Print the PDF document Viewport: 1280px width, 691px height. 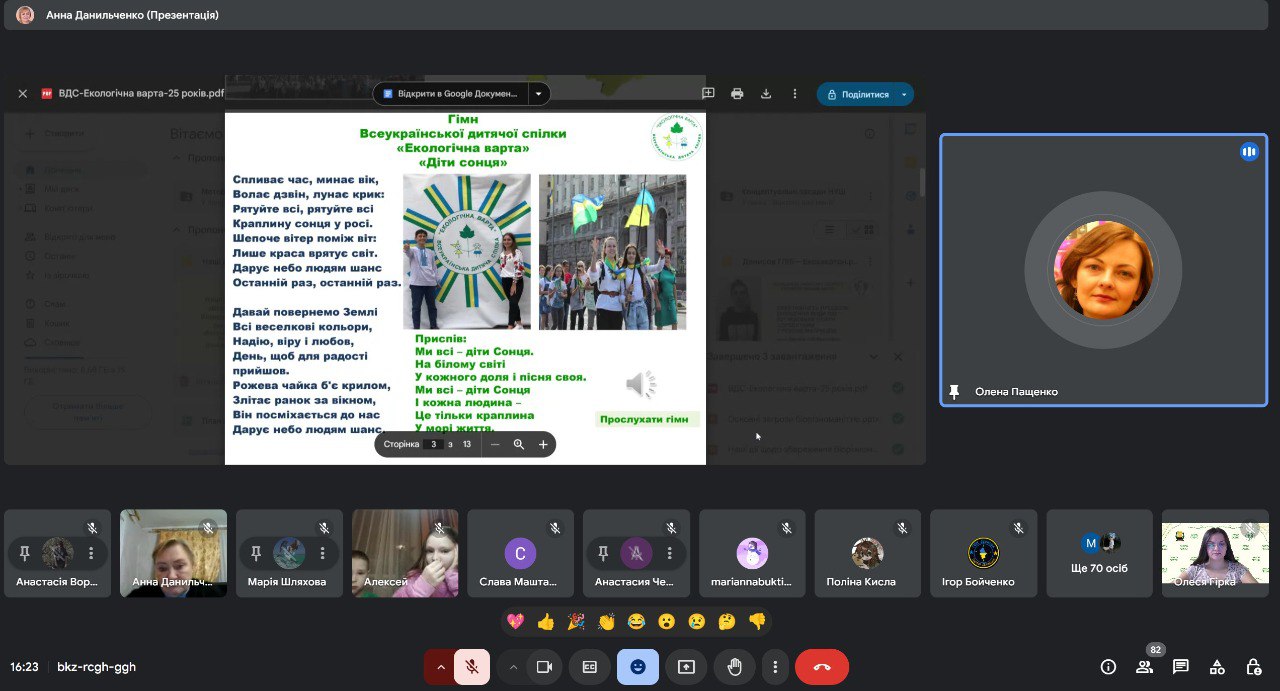click(x=737, y=94)
